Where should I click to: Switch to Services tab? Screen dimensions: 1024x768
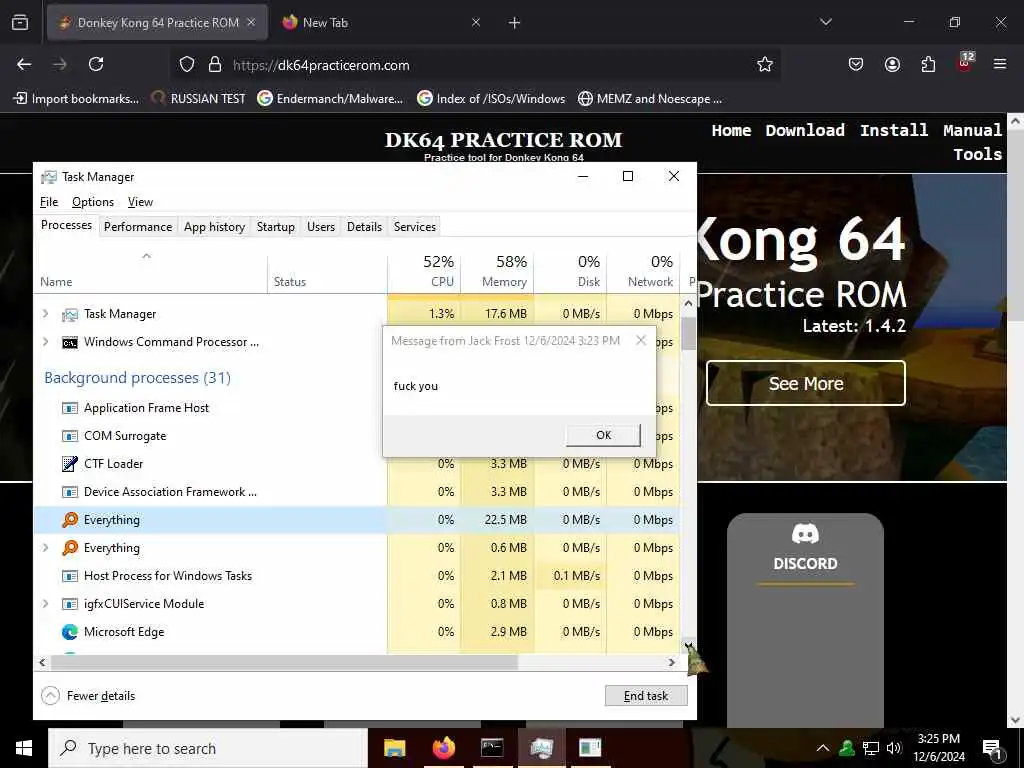click(415, 227)
